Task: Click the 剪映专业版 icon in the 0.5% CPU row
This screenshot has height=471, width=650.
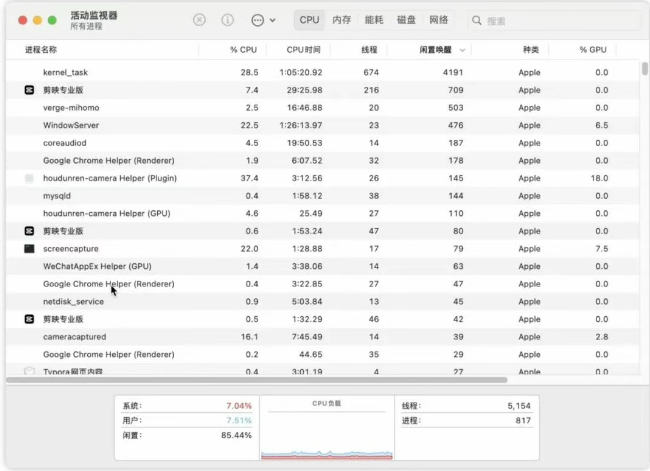Action: pyautogui.click(x=29, y=319)
